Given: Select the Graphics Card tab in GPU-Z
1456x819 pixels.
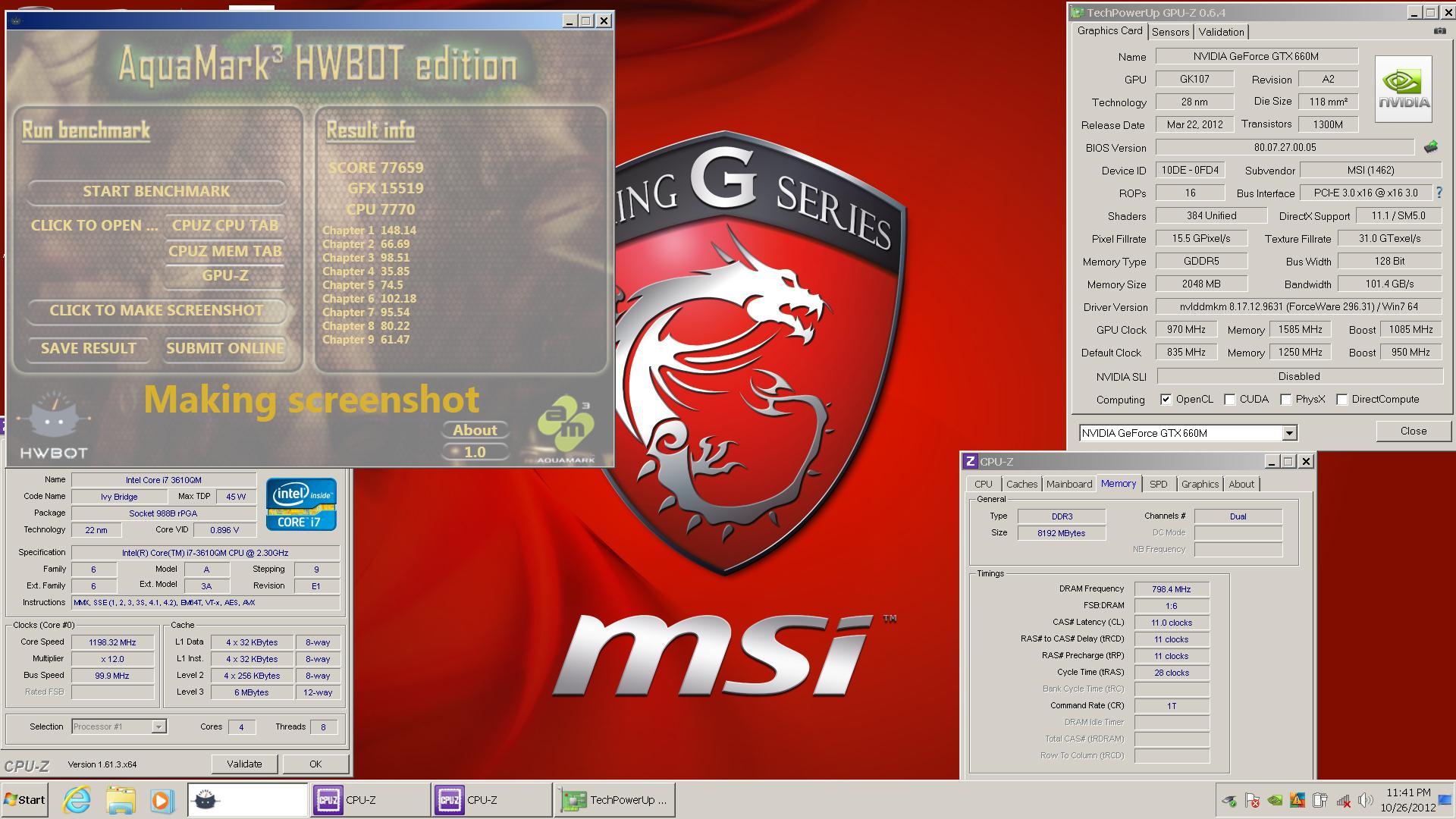Looking at the screenshot, I should 1109,30.
